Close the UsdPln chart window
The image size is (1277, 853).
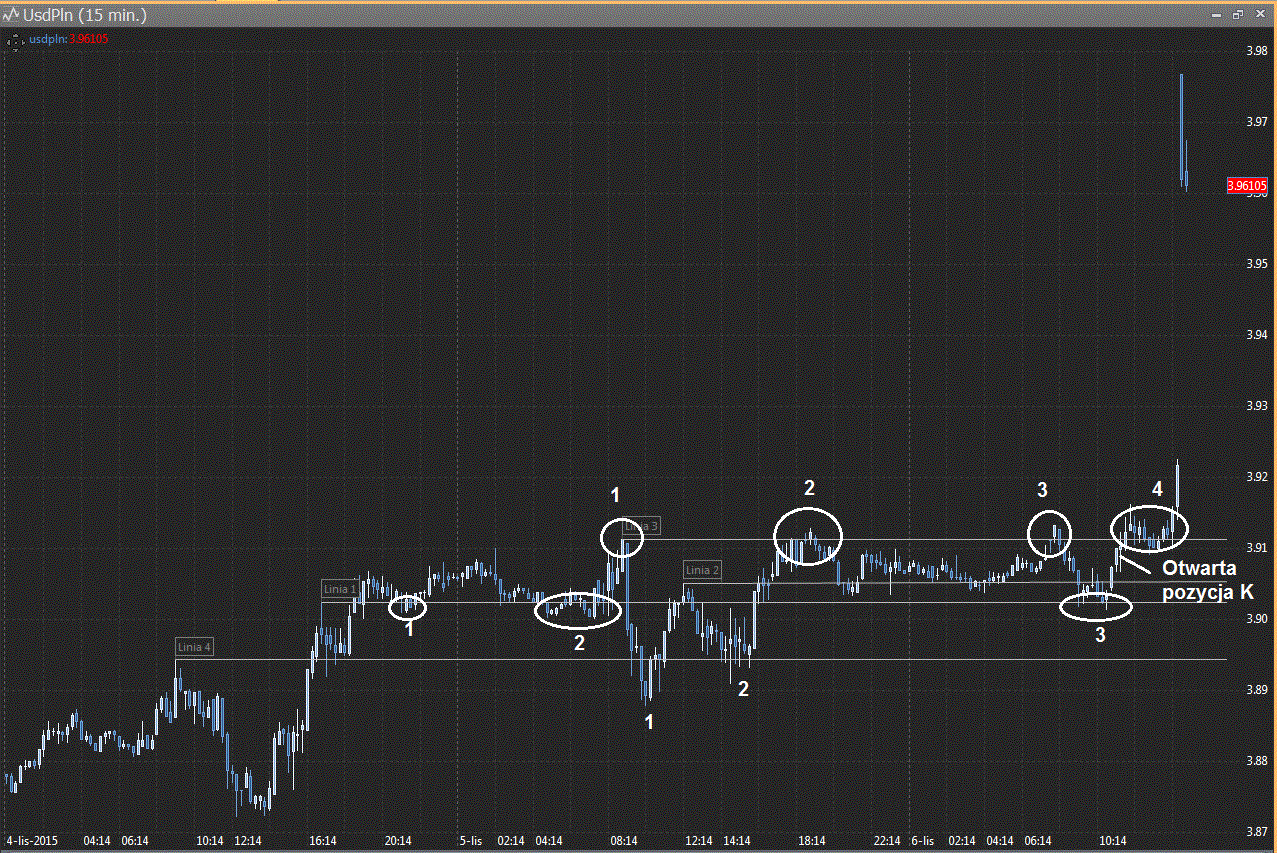click(x=1260, y=15)
